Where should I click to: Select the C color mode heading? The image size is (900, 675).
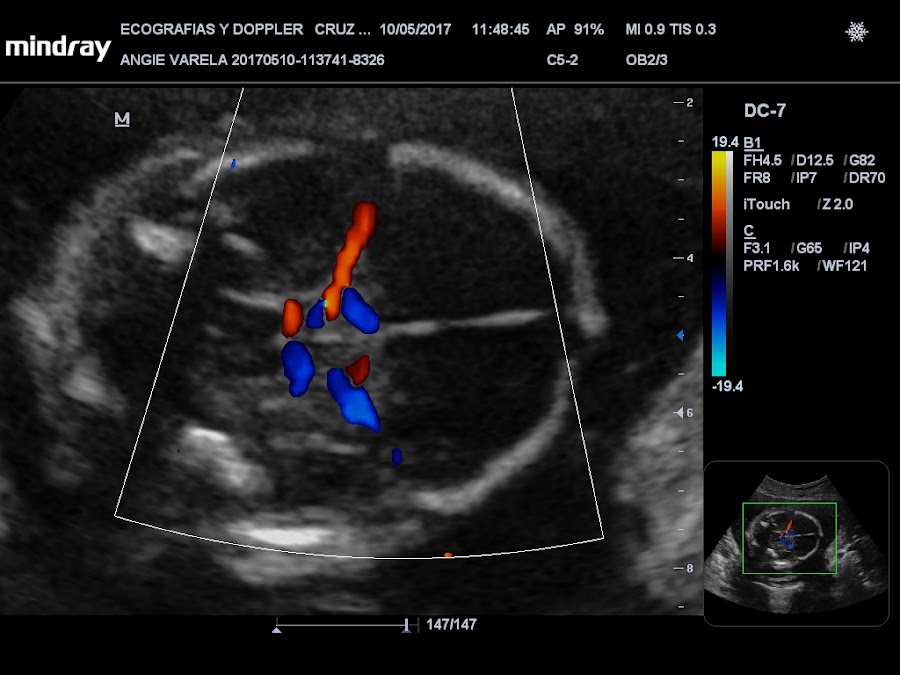pos(748,231)
